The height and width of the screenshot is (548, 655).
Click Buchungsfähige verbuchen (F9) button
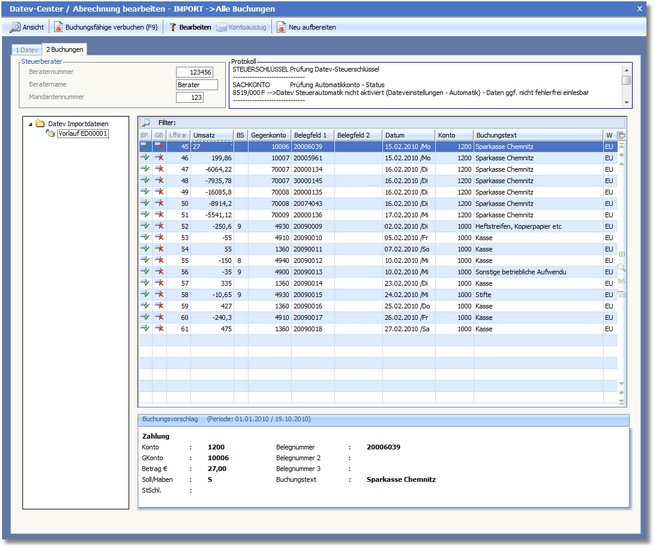tap(107, 27)
